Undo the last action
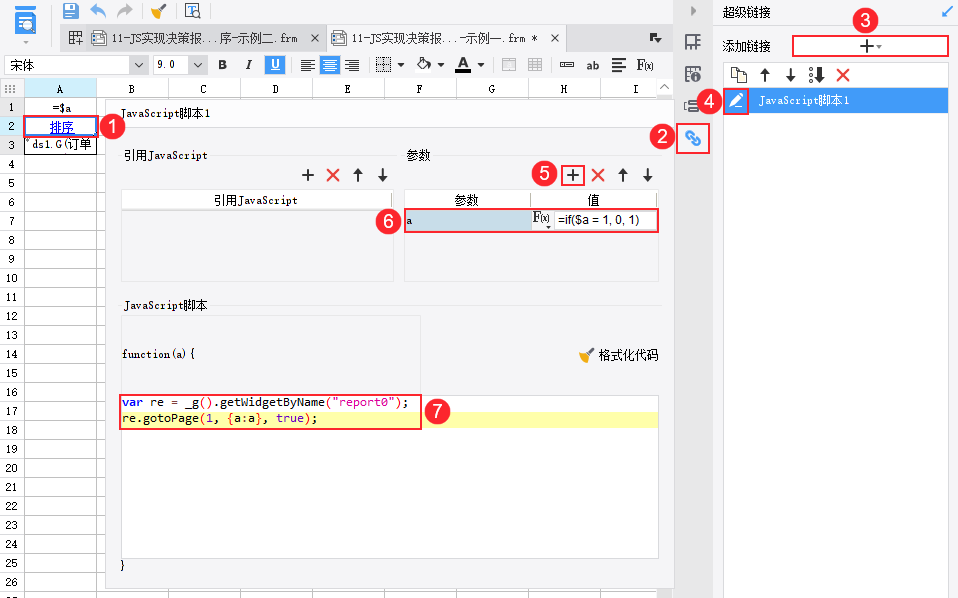The image size is (958, 598). pyautogui.click(x=98, y=11)
